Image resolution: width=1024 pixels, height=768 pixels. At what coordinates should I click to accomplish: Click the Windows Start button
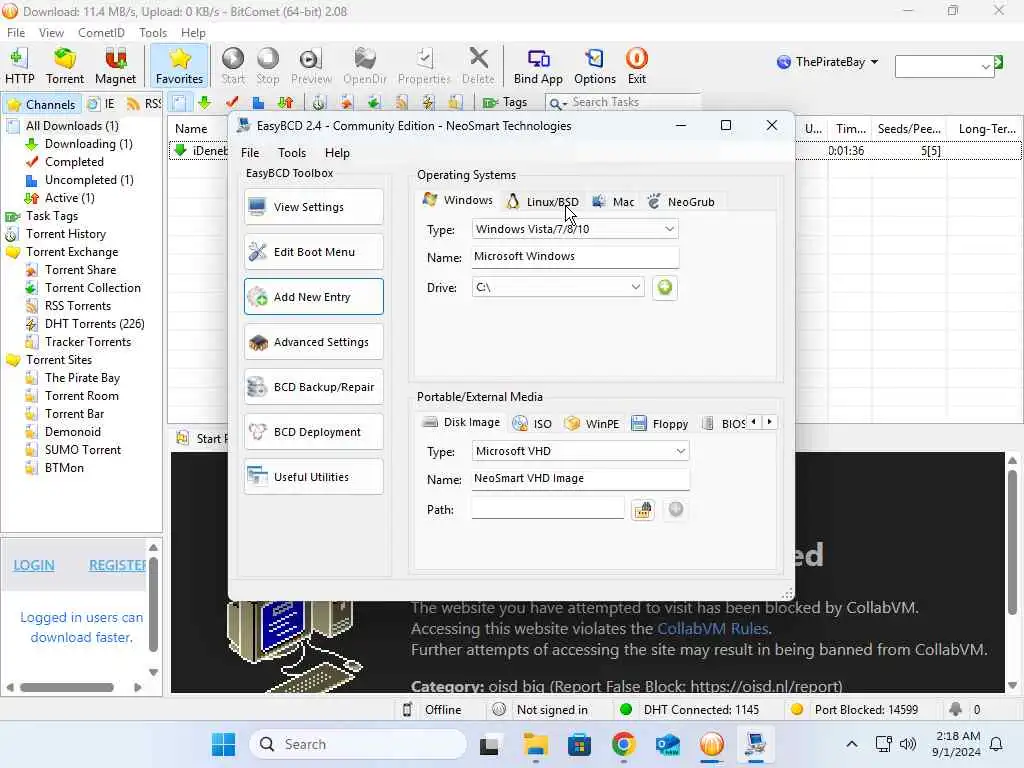click(223, 744)
